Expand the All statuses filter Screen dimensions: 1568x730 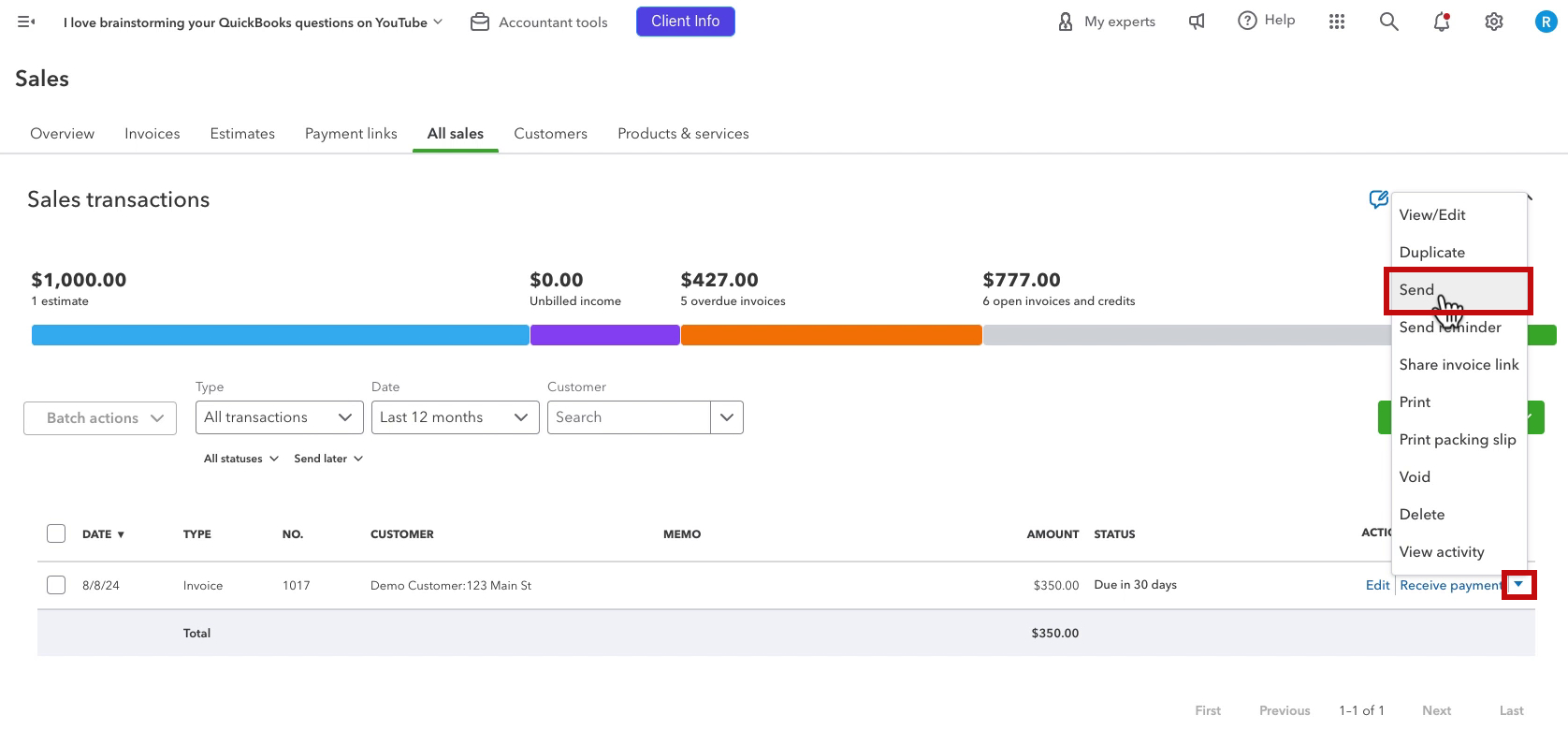click(241, 459)
